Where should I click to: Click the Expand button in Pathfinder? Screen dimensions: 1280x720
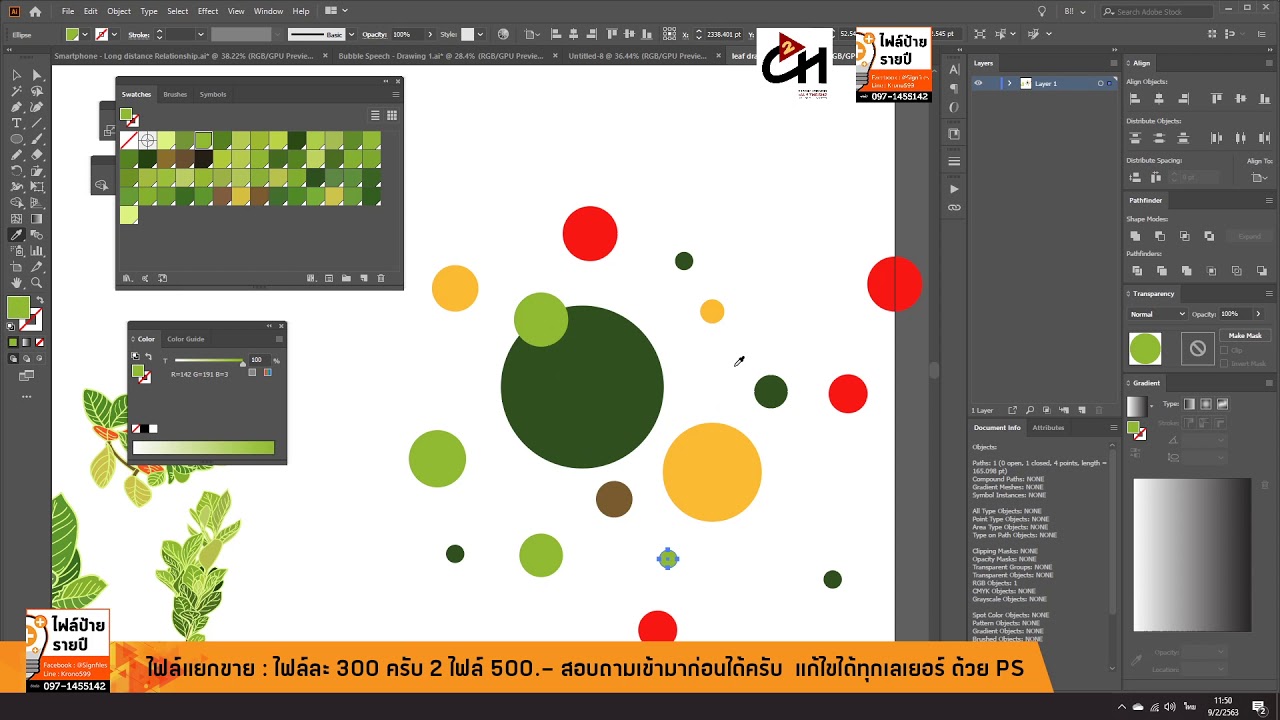tap(1250, 236)
